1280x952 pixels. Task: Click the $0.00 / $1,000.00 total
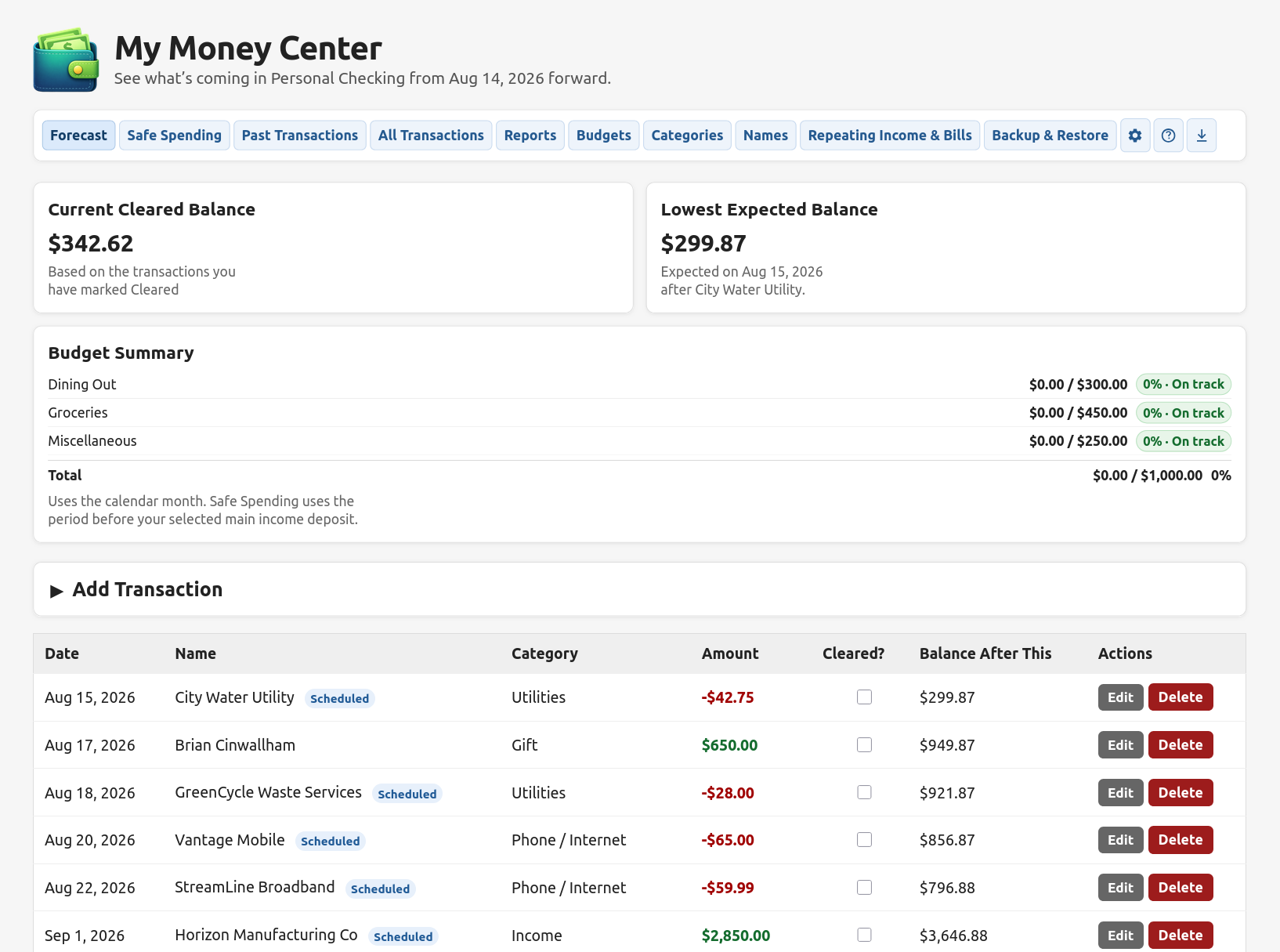pos(1148,476)
